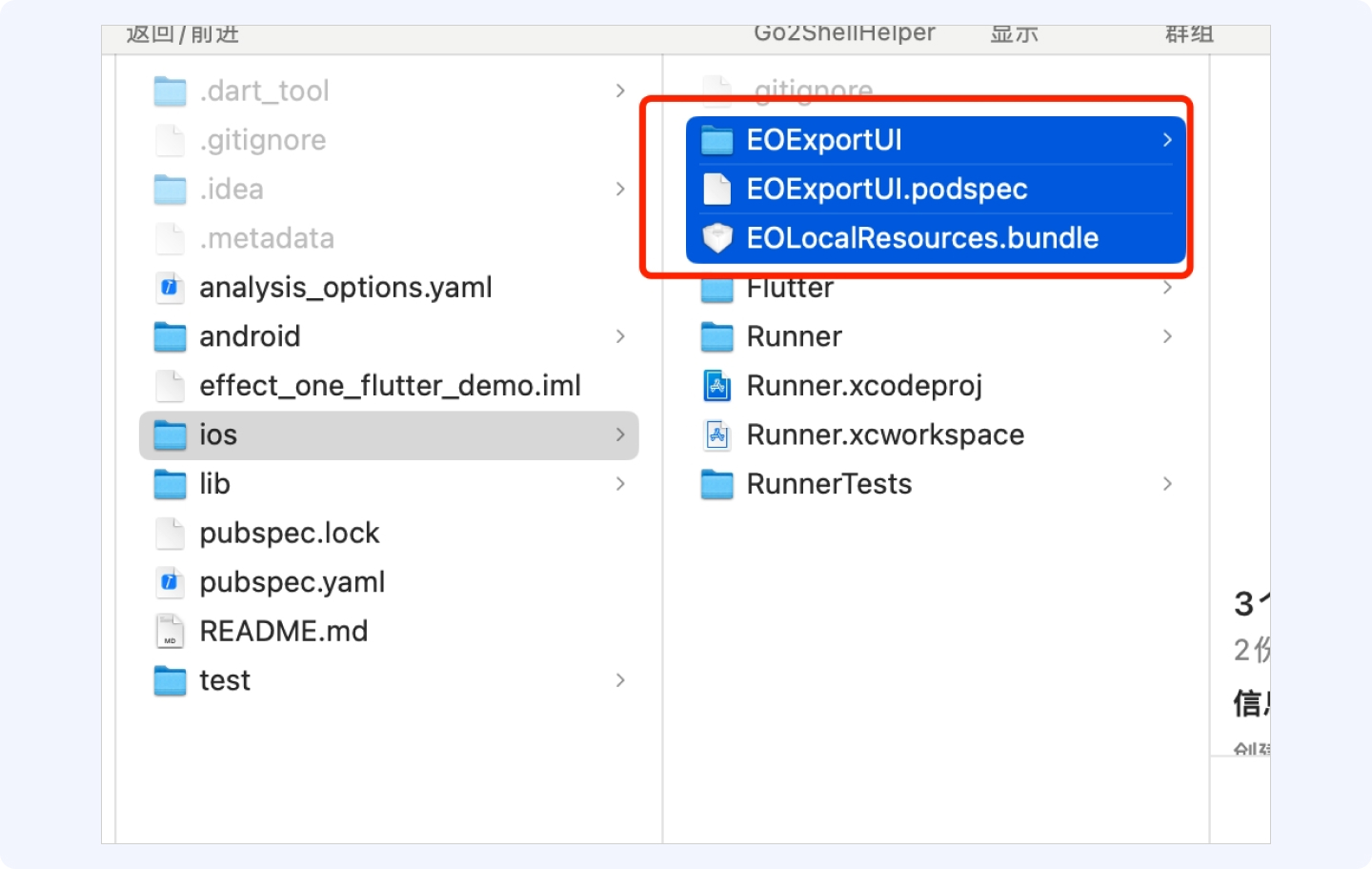Viewport: 1372px width, 869px height.
Task: Select the lib folder name
Action: pyautogui.click(x=215, y=484)
